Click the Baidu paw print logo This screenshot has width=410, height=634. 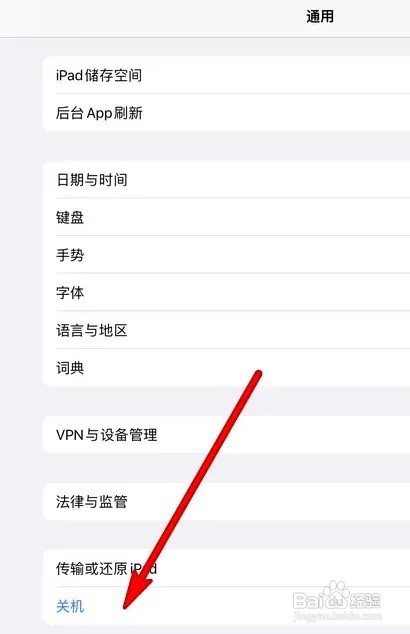pyautogui.click(x=336, y=592)
